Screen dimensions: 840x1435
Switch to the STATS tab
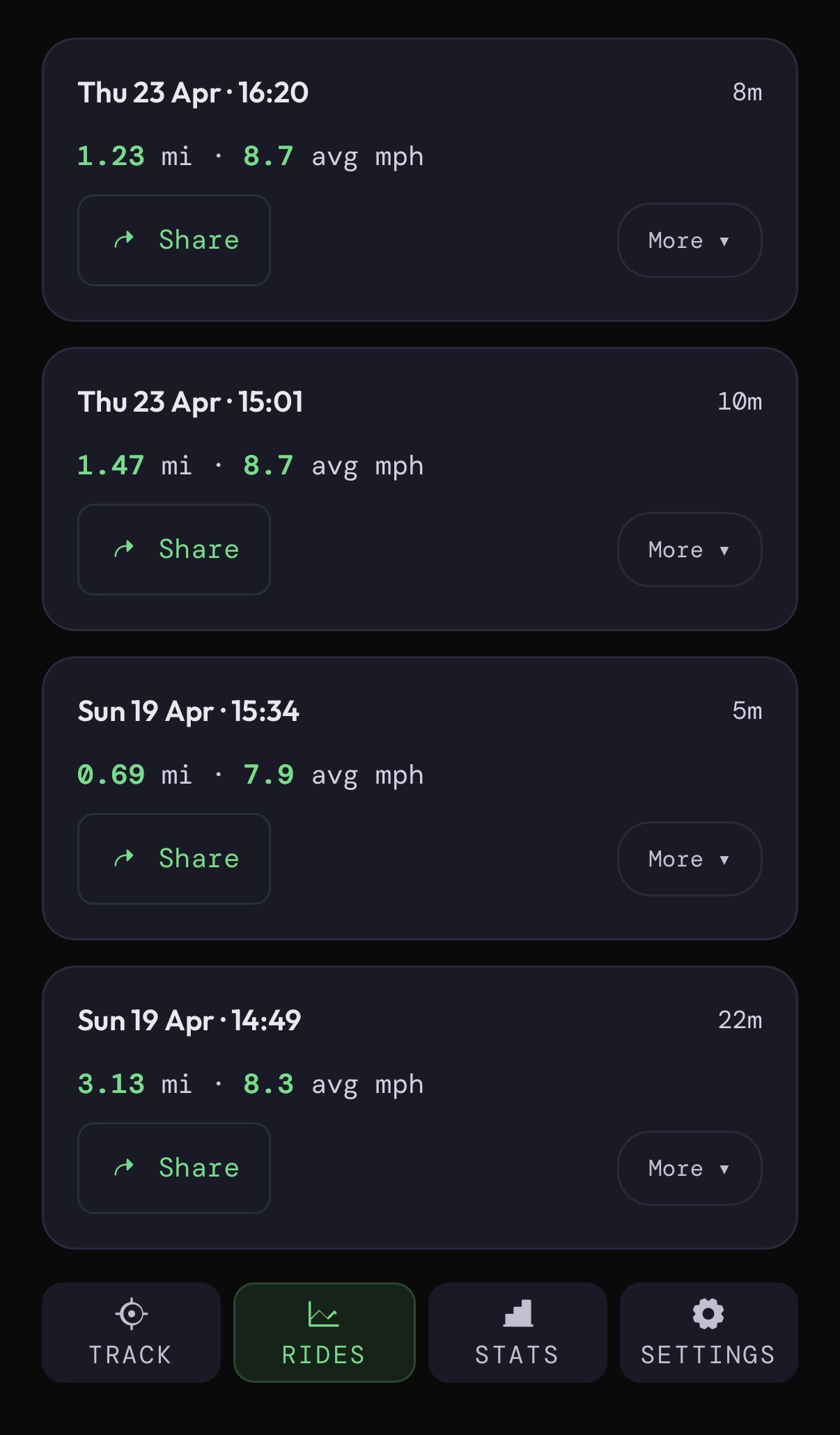517,1354
